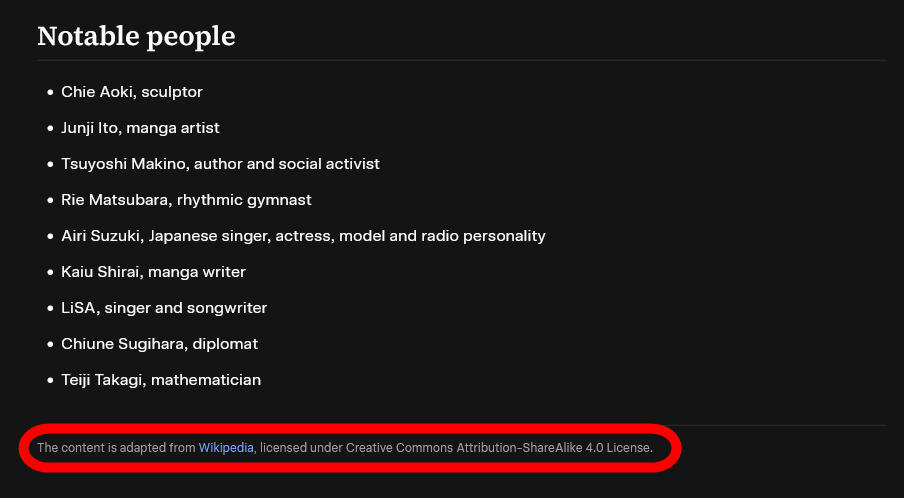Click the Tsuyoshi Makino list entry
Viewport: 904px width, 498px height.
(x=220, y=164)
